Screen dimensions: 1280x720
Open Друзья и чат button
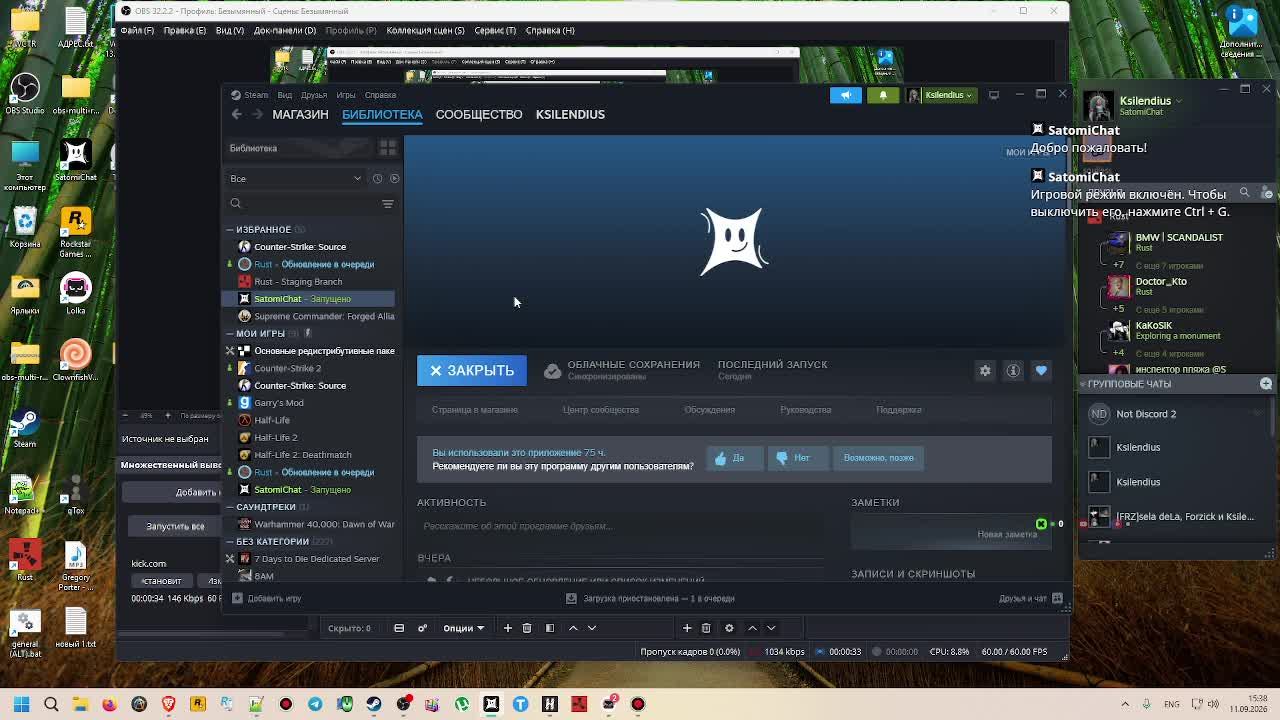coord(1030,598)
